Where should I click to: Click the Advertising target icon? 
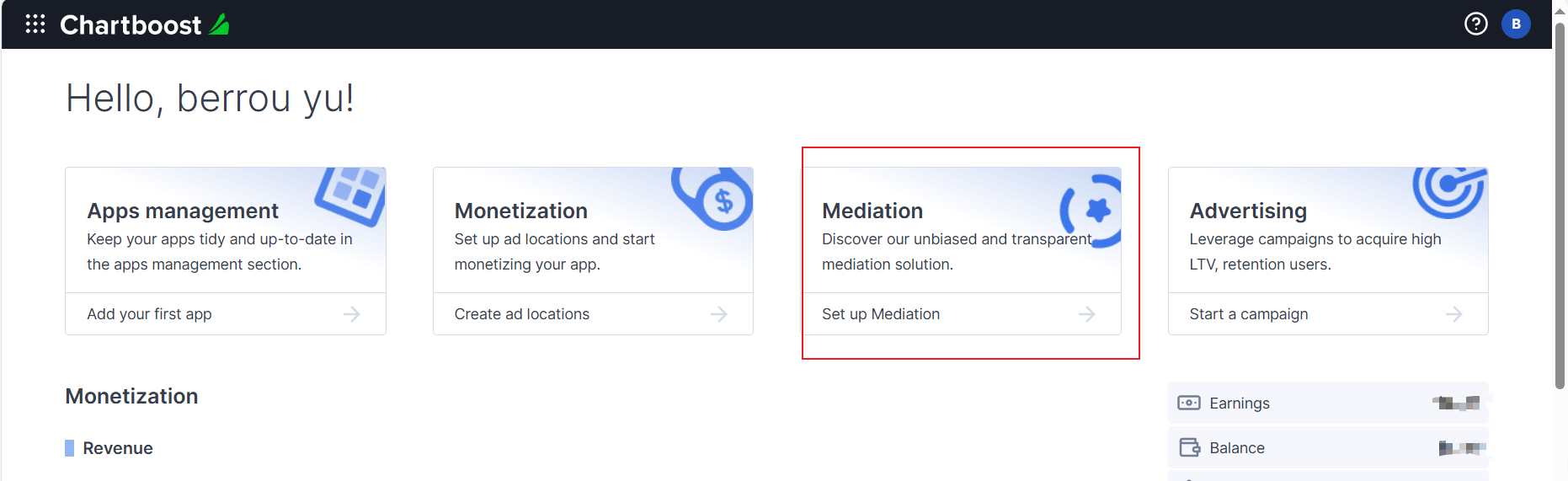point(1449,189)
